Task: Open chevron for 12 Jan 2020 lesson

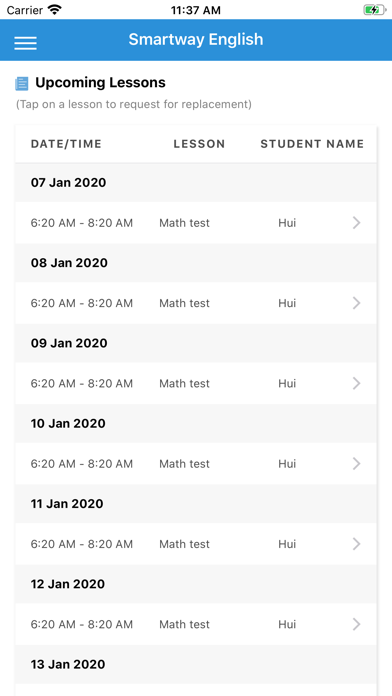Action: pos(356,625)
